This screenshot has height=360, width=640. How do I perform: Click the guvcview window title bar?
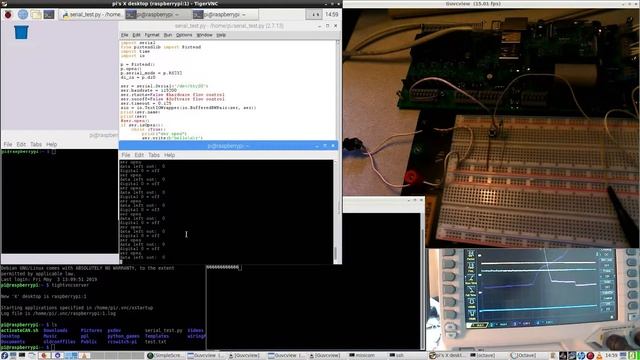[x=491, y=4]
